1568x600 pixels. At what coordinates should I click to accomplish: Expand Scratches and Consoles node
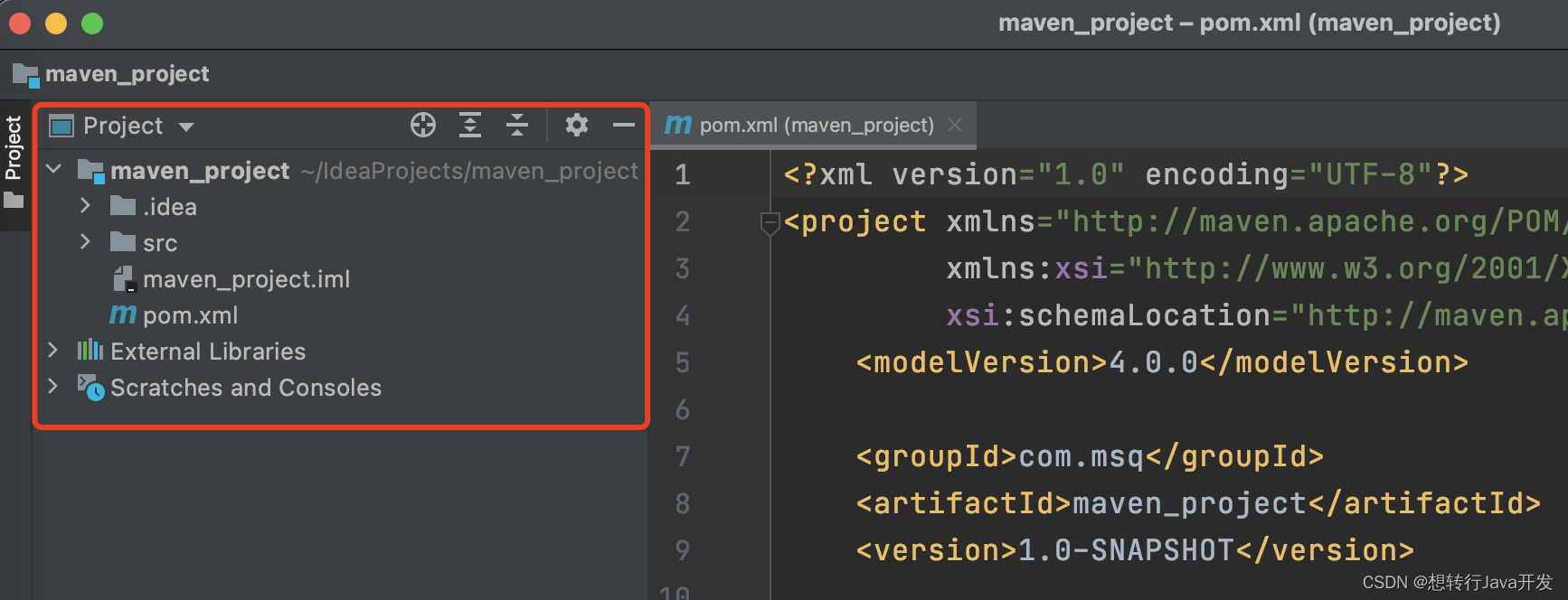(52, 387)
